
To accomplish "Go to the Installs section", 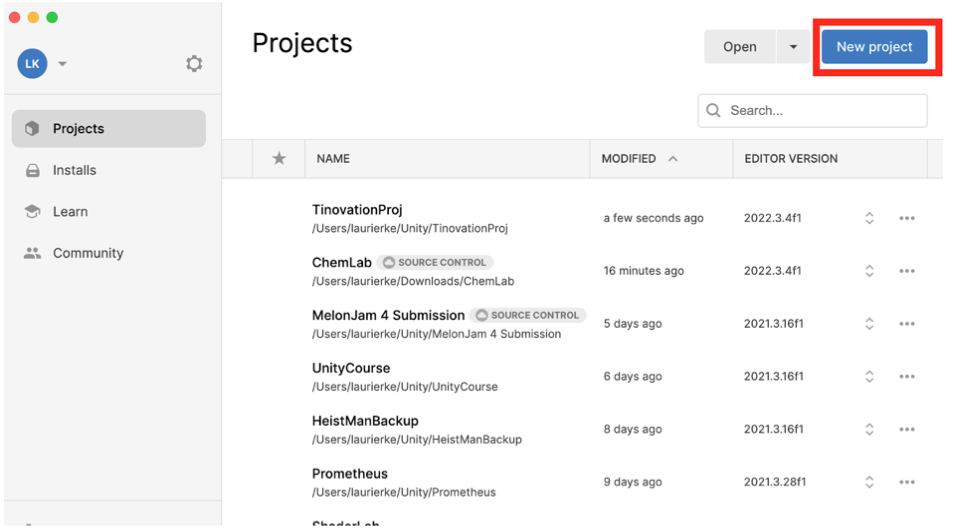I will (74, 170).
